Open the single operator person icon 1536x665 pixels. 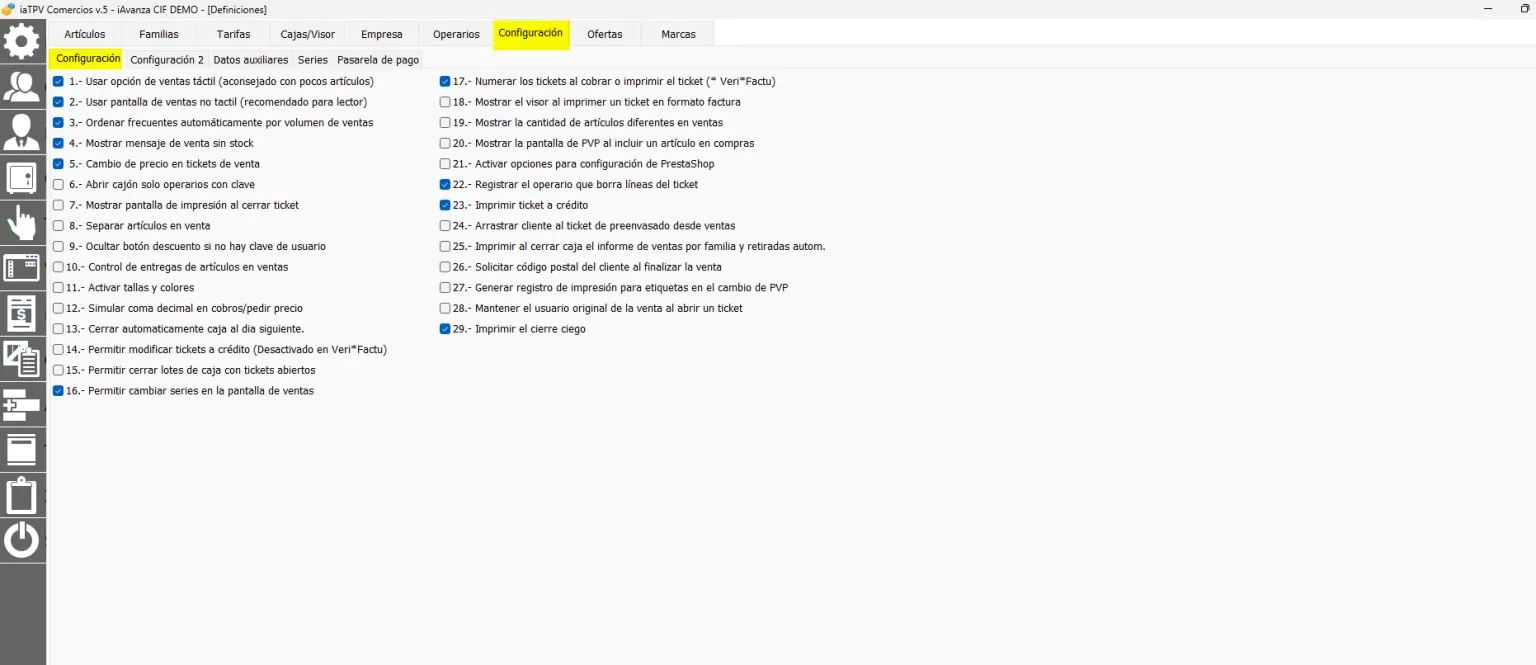[22, 132]
